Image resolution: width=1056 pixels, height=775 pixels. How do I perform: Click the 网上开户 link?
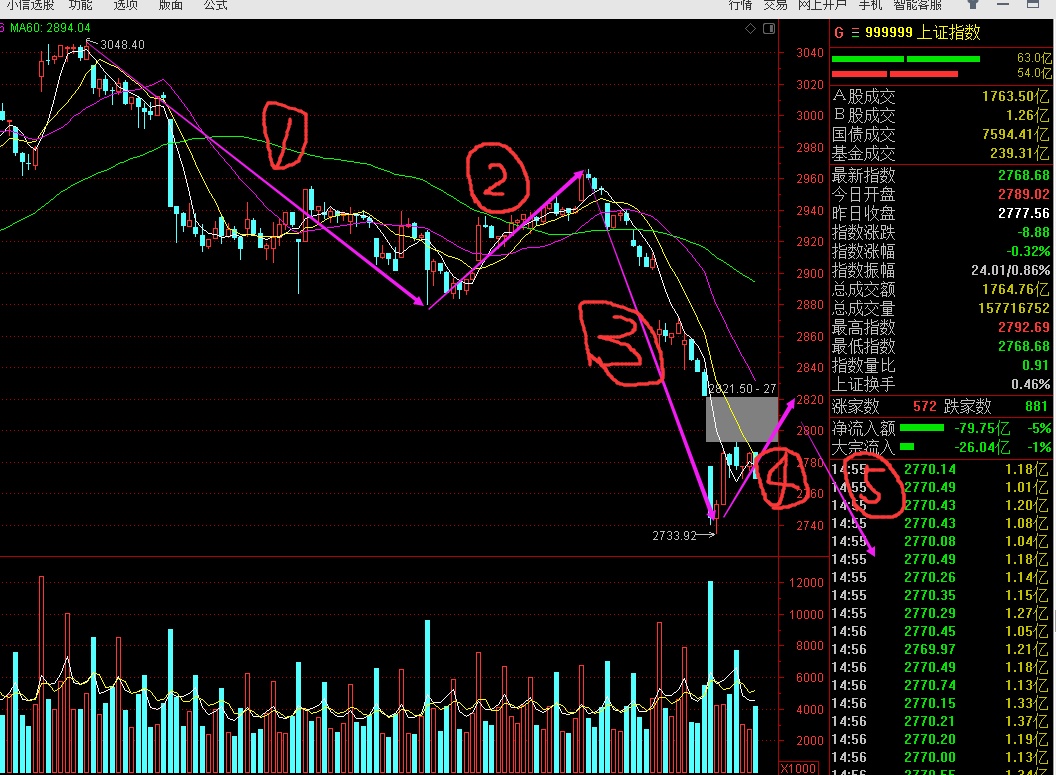pyautogui.click(x=822, y=5)
